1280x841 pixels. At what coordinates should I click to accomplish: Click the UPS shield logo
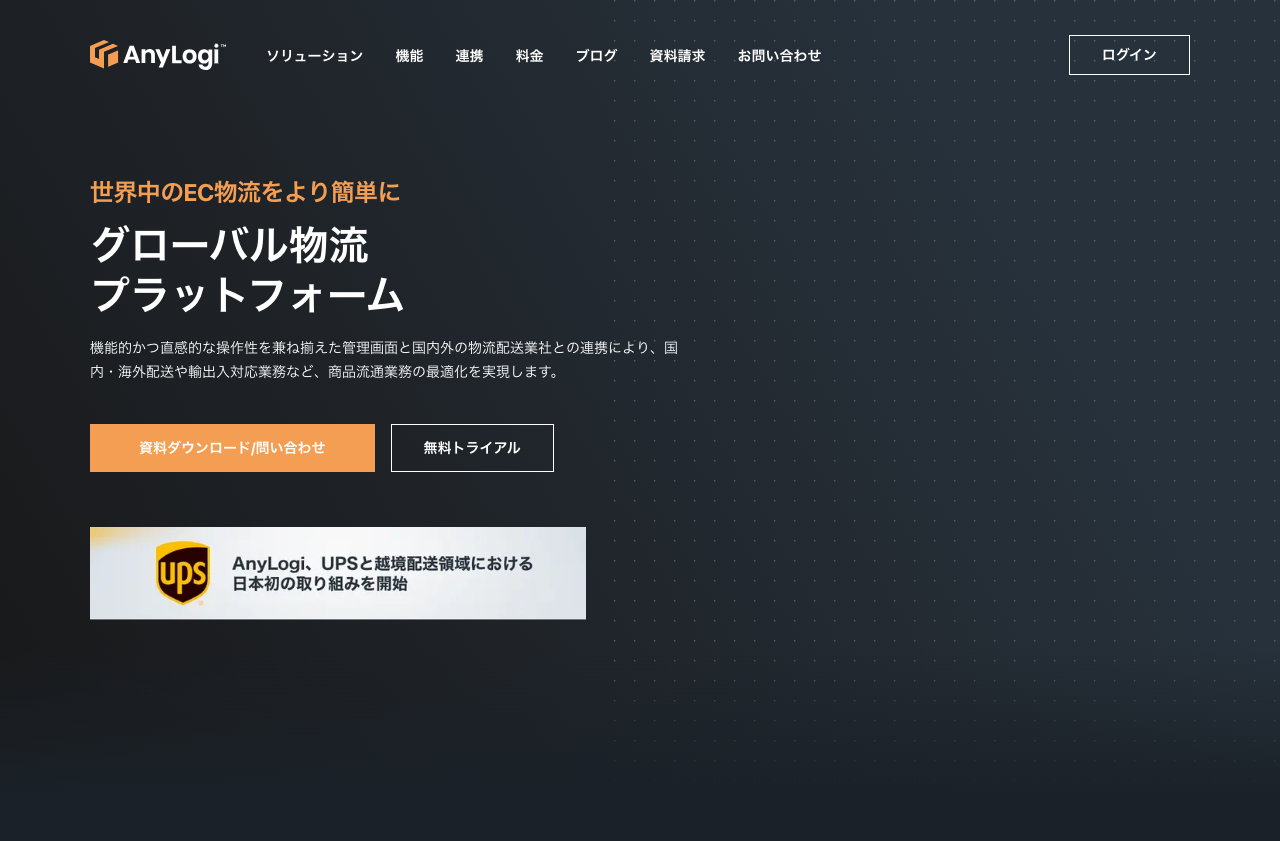(184, 573)
